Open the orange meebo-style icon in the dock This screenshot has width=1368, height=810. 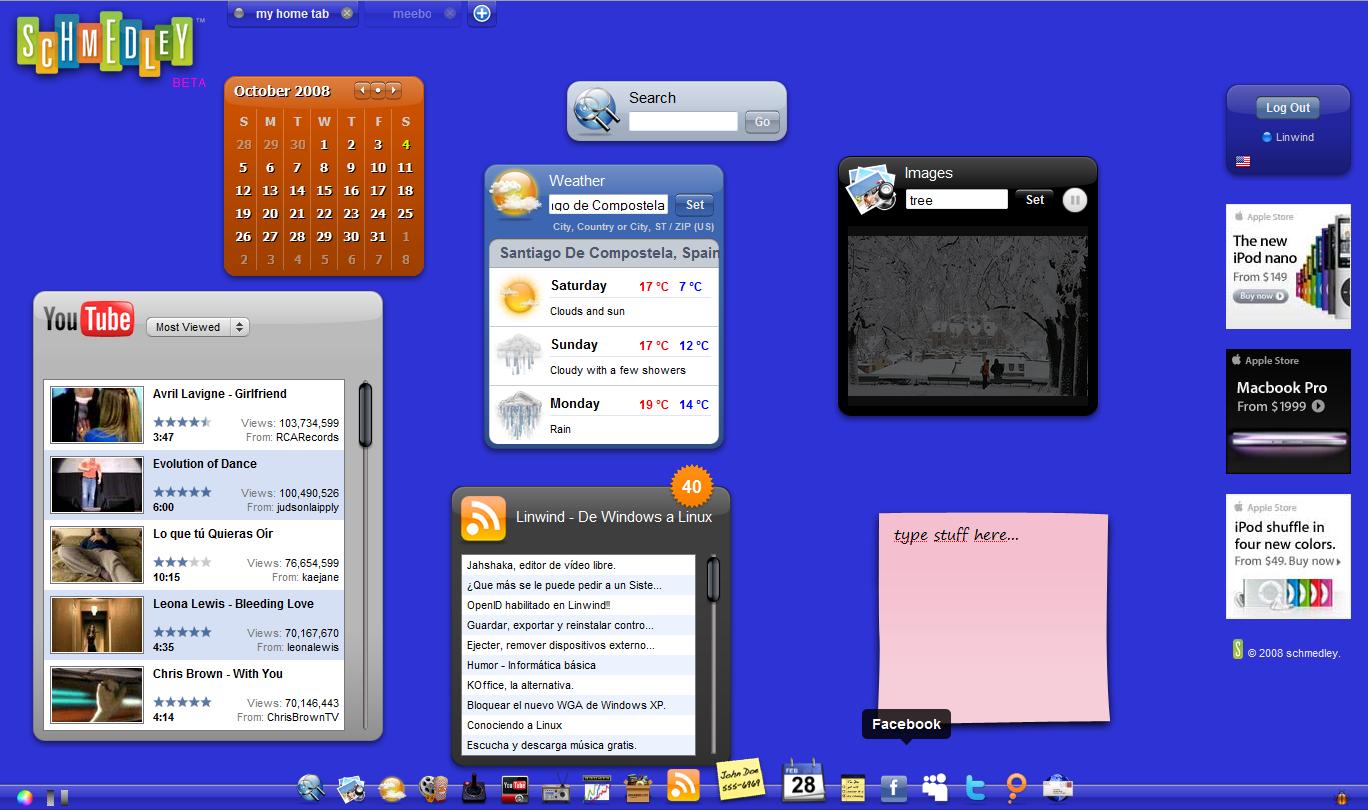pos(1016,788)
